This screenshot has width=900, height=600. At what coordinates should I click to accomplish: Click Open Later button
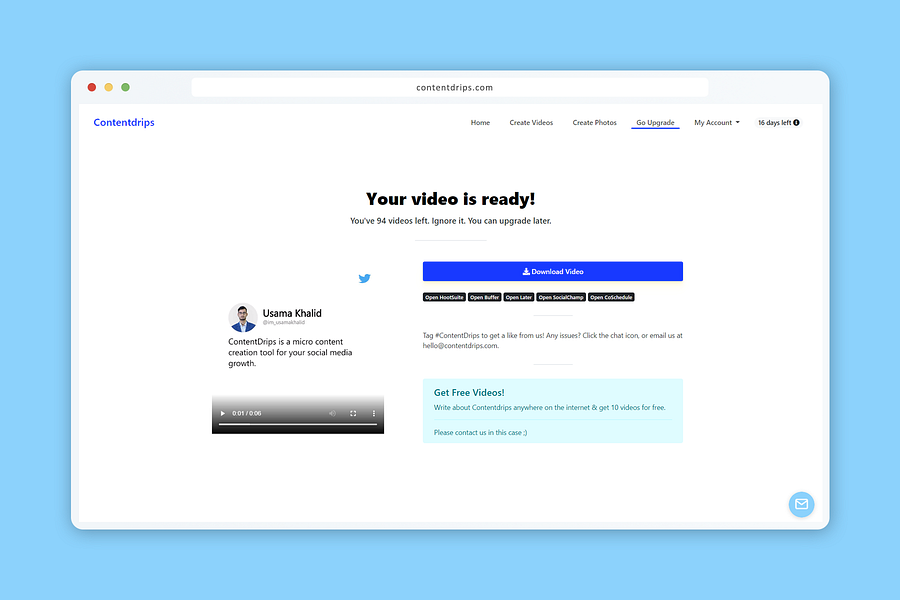[x=519, y=297]
